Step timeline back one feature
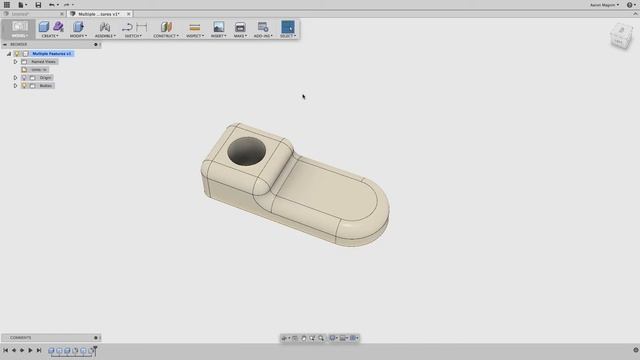 point(14,350)
